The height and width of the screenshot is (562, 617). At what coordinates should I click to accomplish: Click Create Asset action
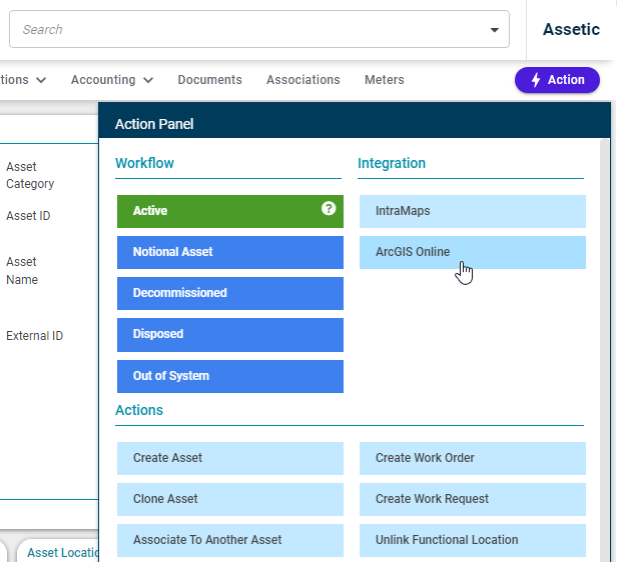pos(230,458)
